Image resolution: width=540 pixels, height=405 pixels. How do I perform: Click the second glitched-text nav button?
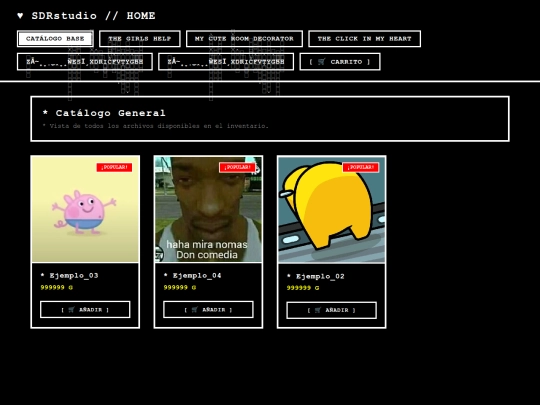226,62
